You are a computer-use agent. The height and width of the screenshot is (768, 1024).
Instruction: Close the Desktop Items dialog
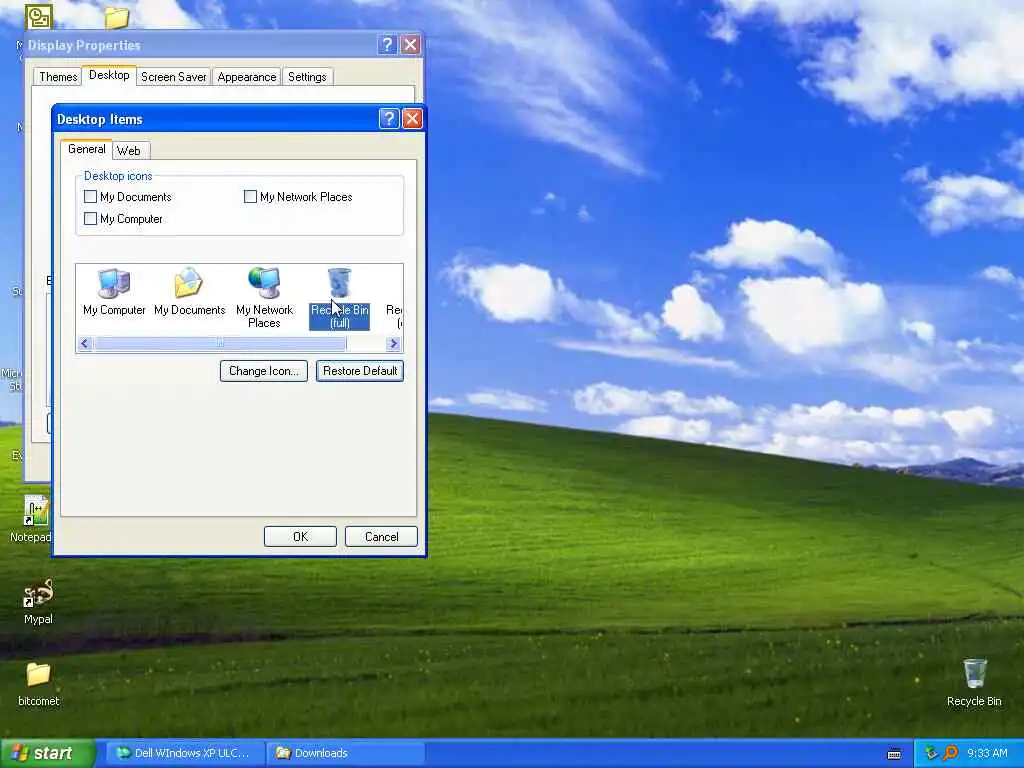(412, 119)
